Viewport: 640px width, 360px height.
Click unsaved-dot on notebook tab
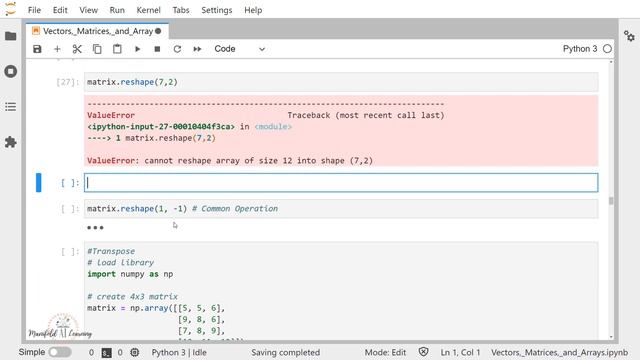[x=158, y=31]
